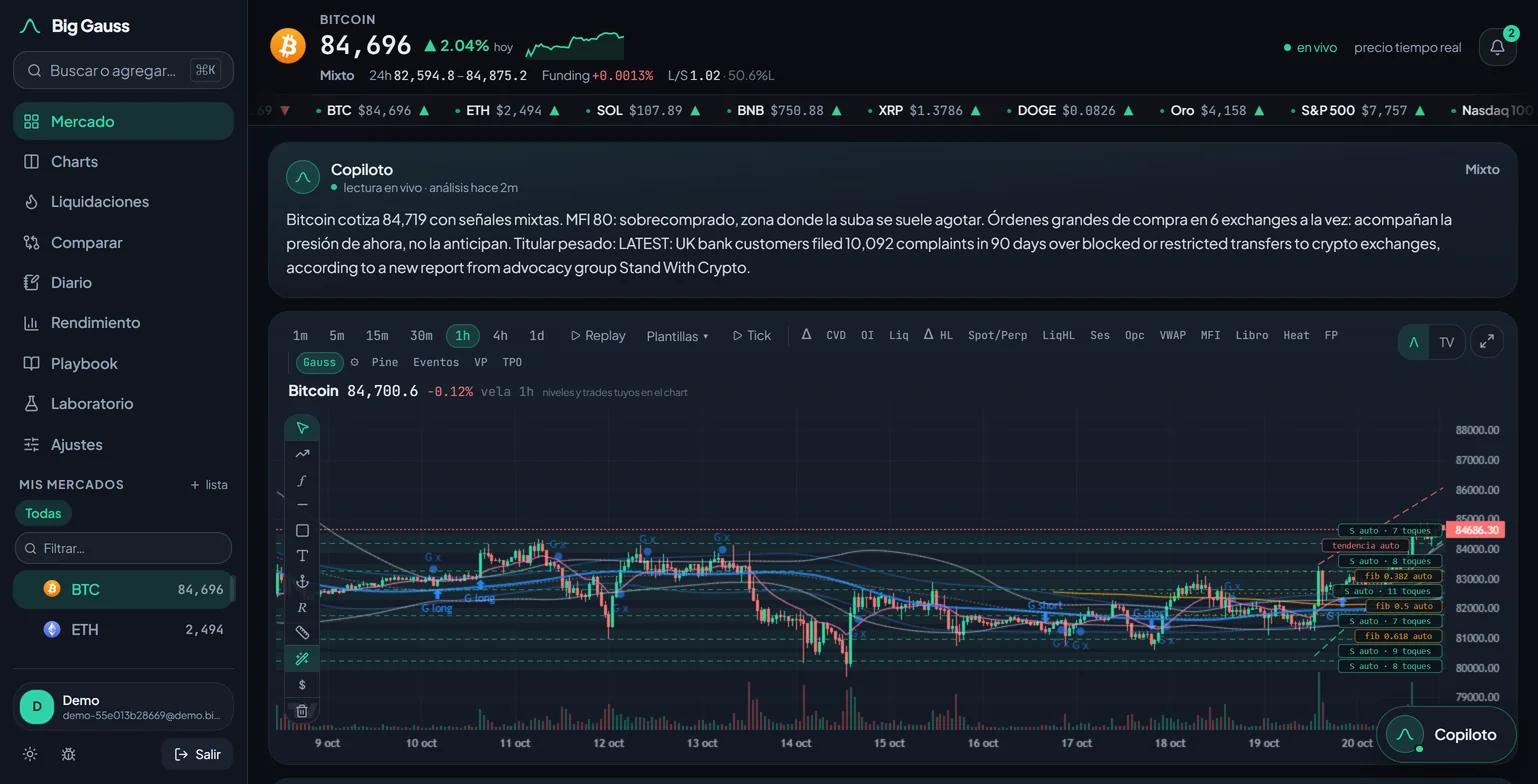Click the Buscar o agregar search field
1538x784 pixels.
point(123,70)
